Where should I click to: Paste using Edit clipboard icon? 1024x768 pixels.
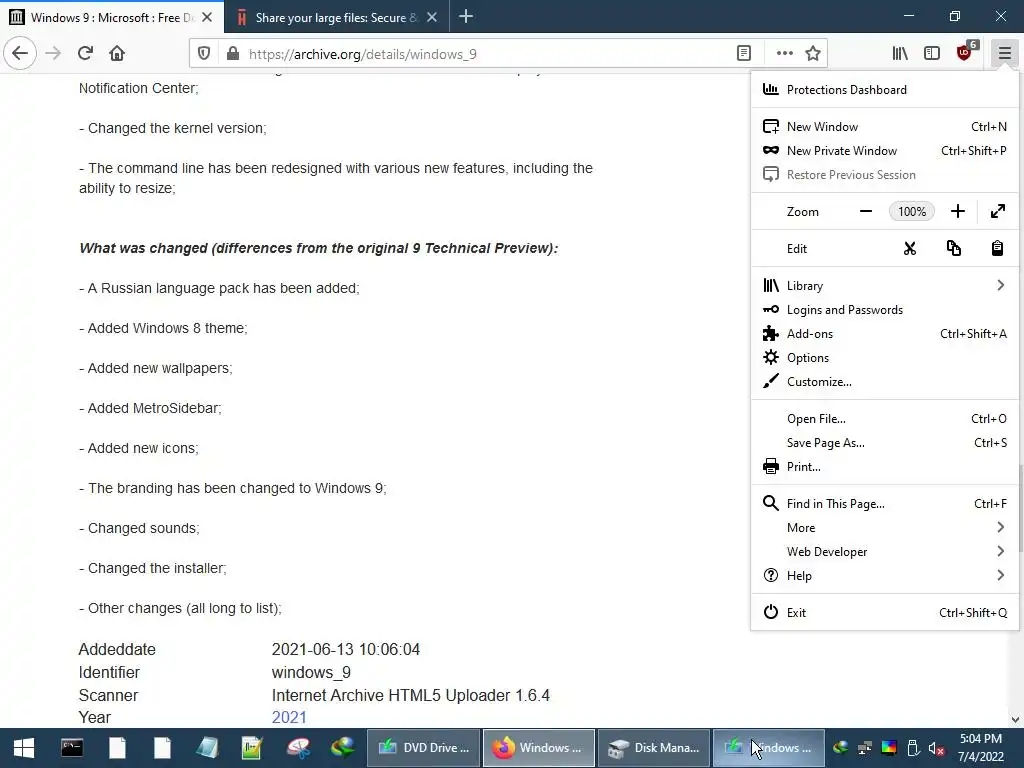997,248
